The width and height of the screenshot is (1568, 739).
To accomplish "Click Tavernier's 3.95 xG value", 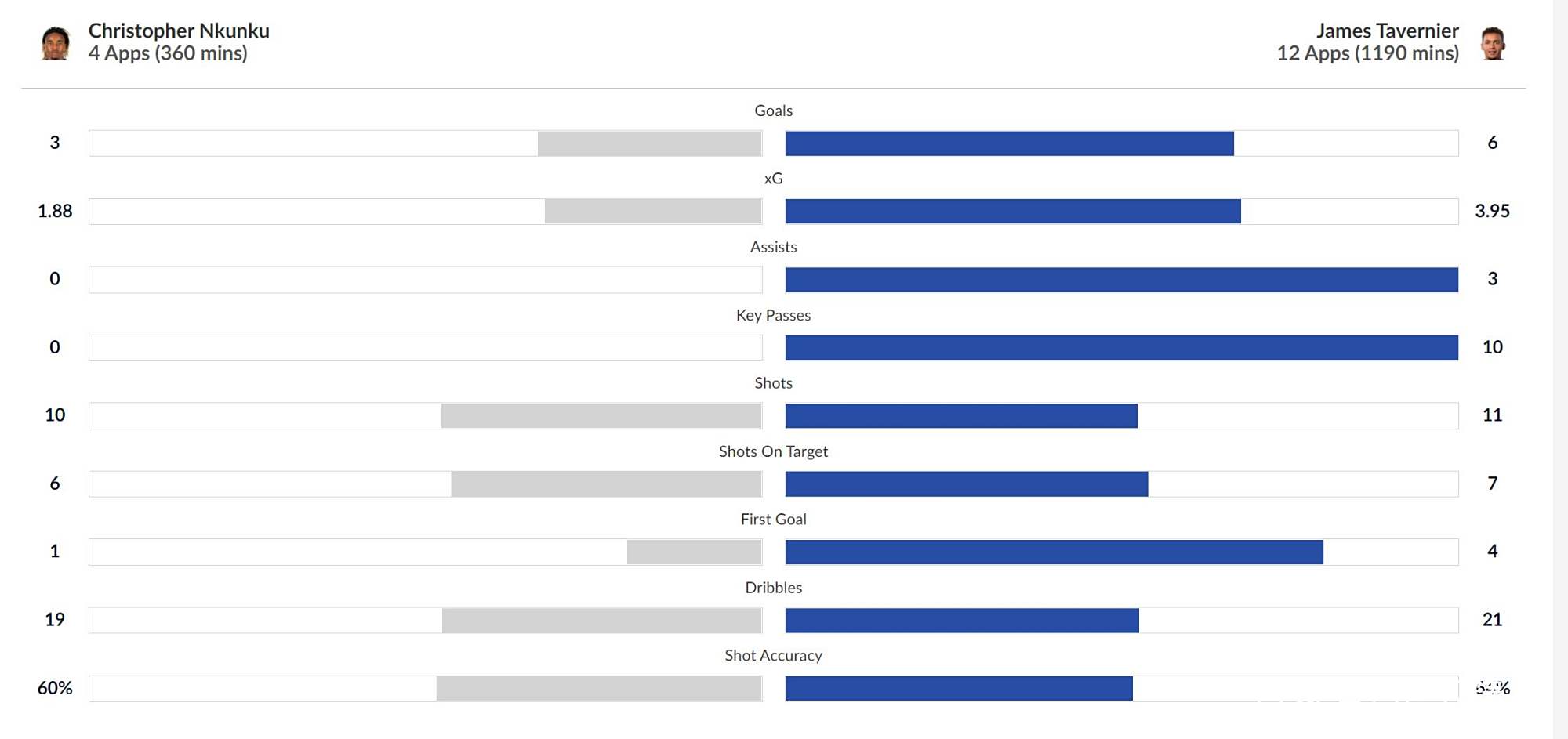I will (x=1492, y=211).
